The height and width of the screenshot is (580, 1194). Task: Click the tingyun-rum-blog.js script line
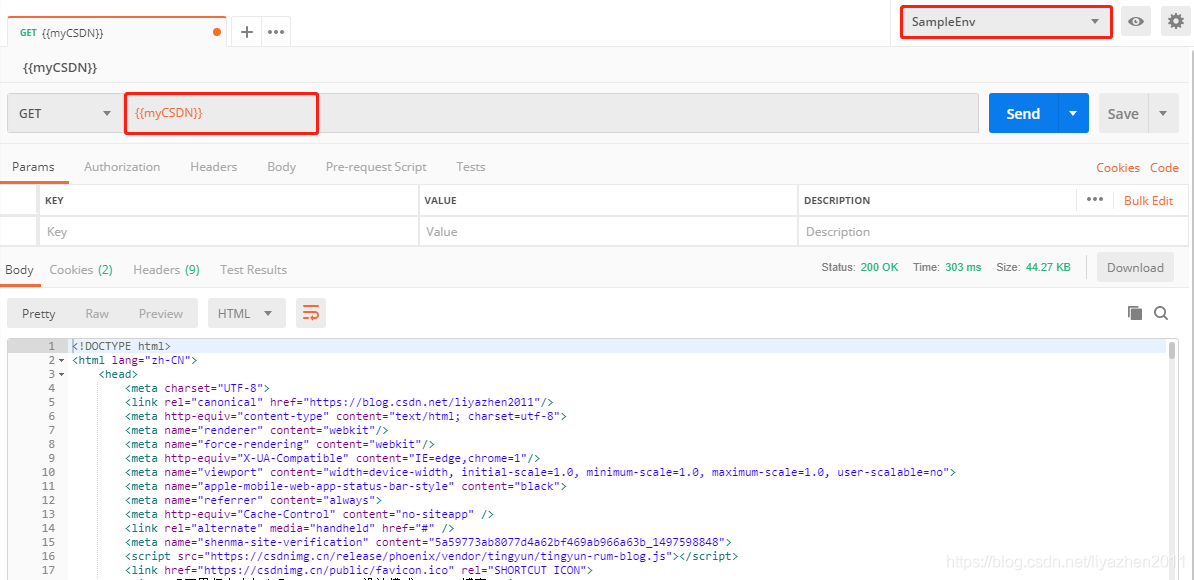432,556
